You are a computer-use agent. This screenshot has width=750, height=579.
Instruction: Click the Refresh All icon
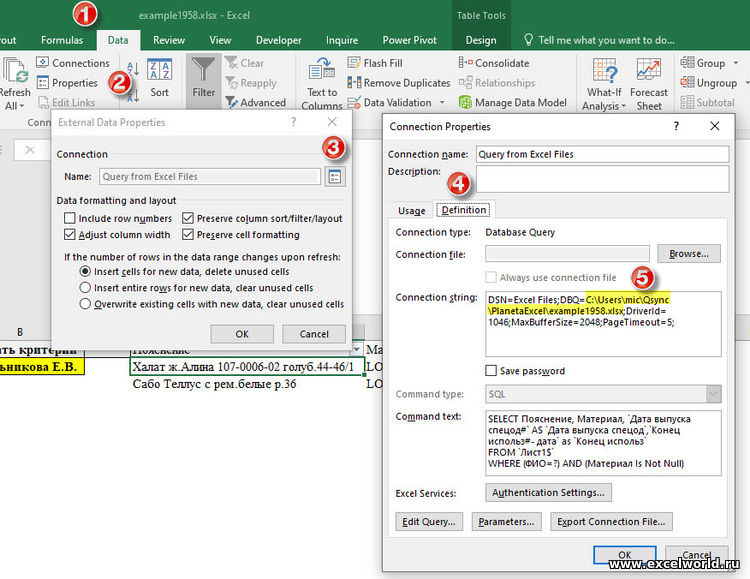(x=15, y=70)
